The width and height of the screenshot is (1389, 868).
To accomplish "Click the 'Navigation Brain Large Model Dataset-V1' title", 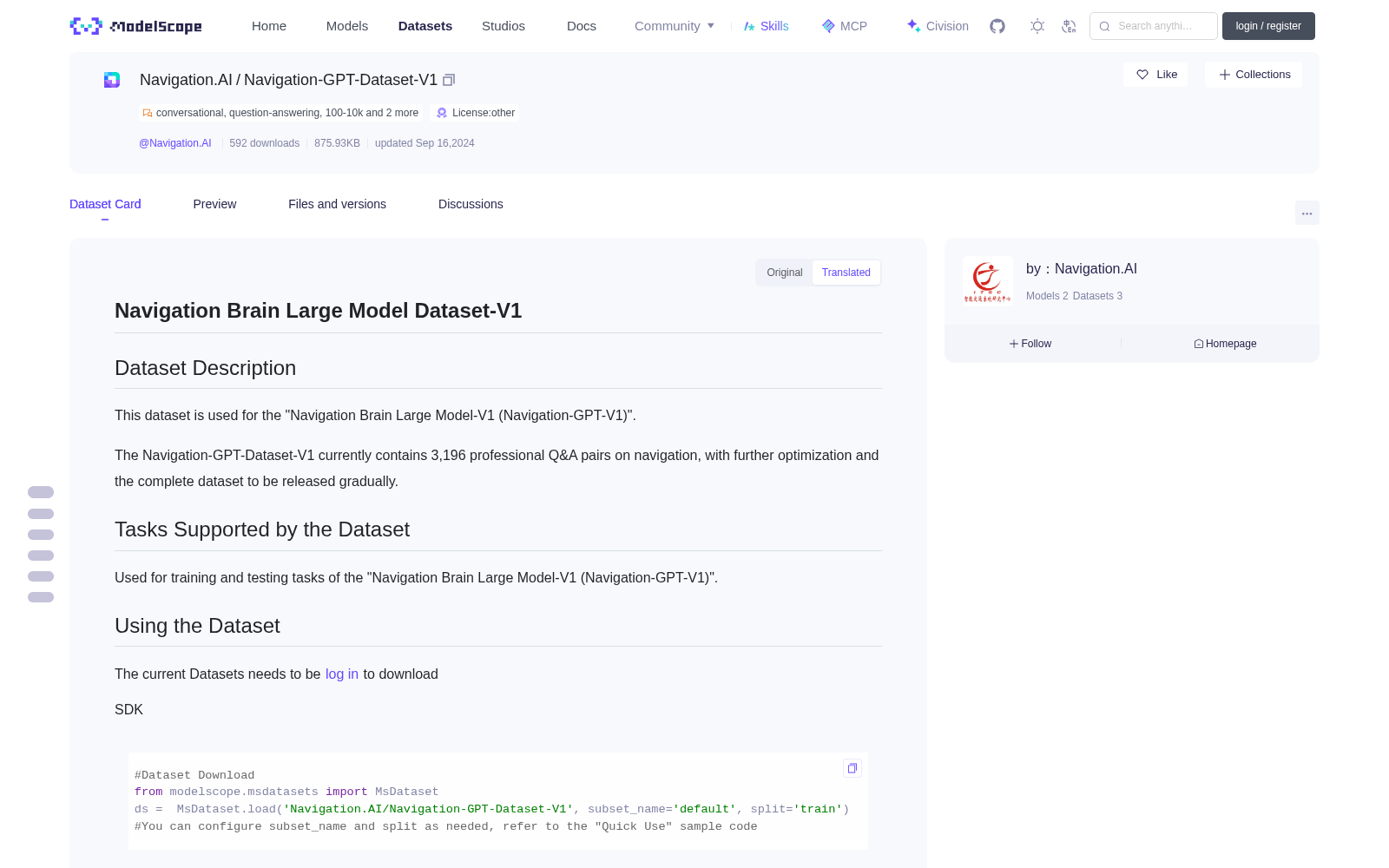I will click(318, 311).
